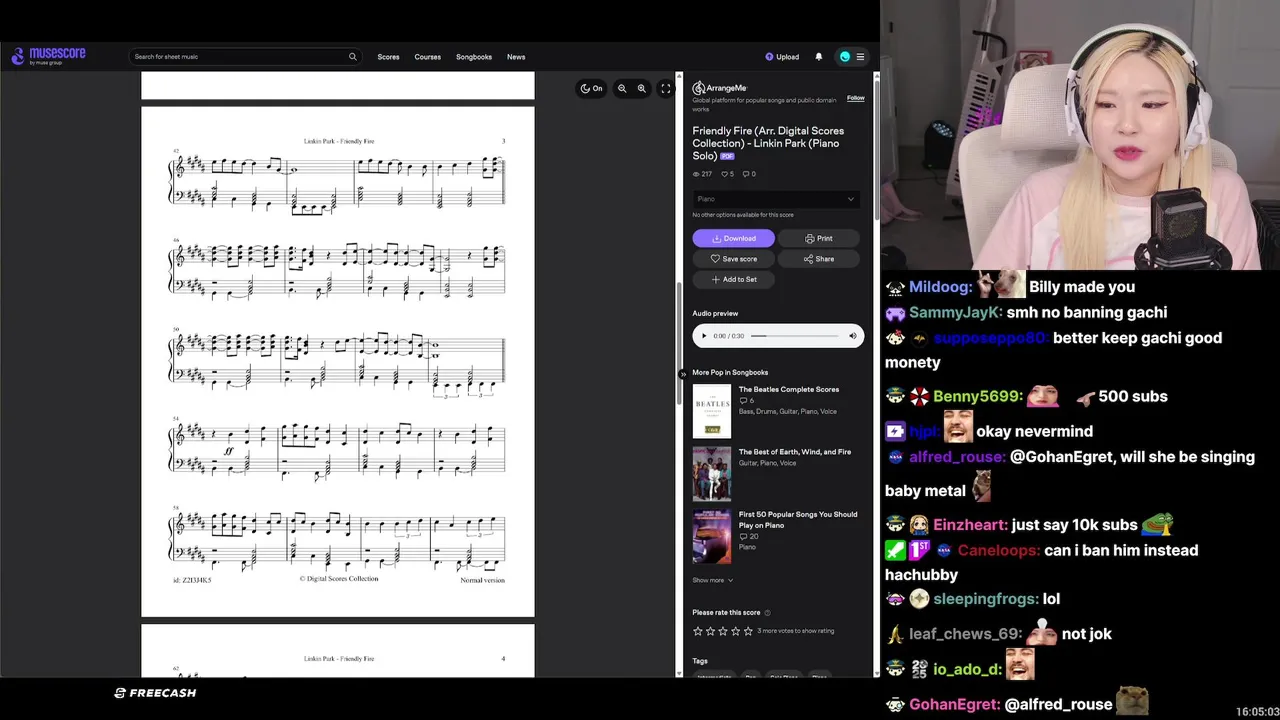
Task: Click the views eye icon
Action: 696,174
